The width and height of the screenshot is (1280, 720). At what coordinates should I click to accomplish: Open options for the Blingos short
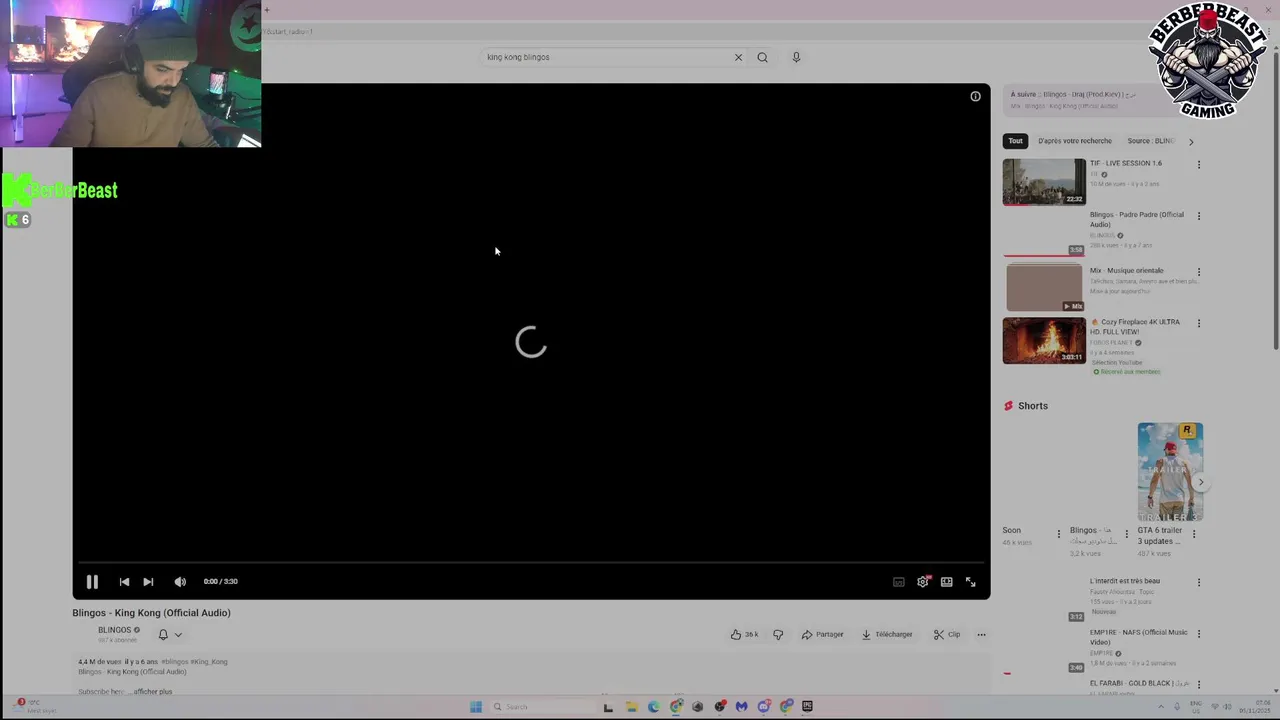[1126, 534]
